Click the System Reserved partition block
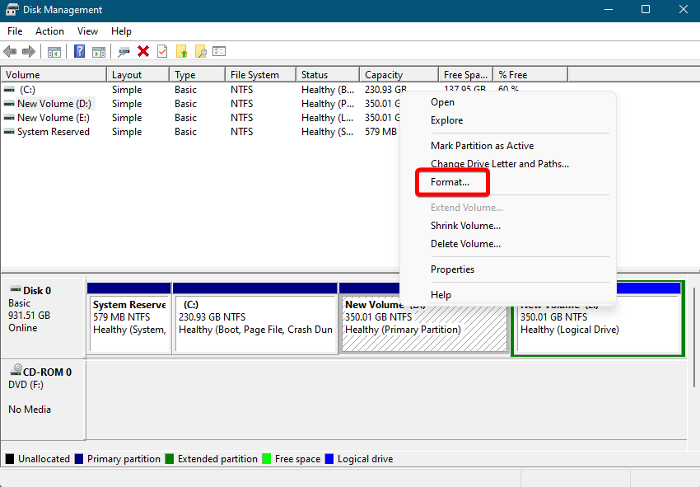700x487 pixels. point(129,320)
